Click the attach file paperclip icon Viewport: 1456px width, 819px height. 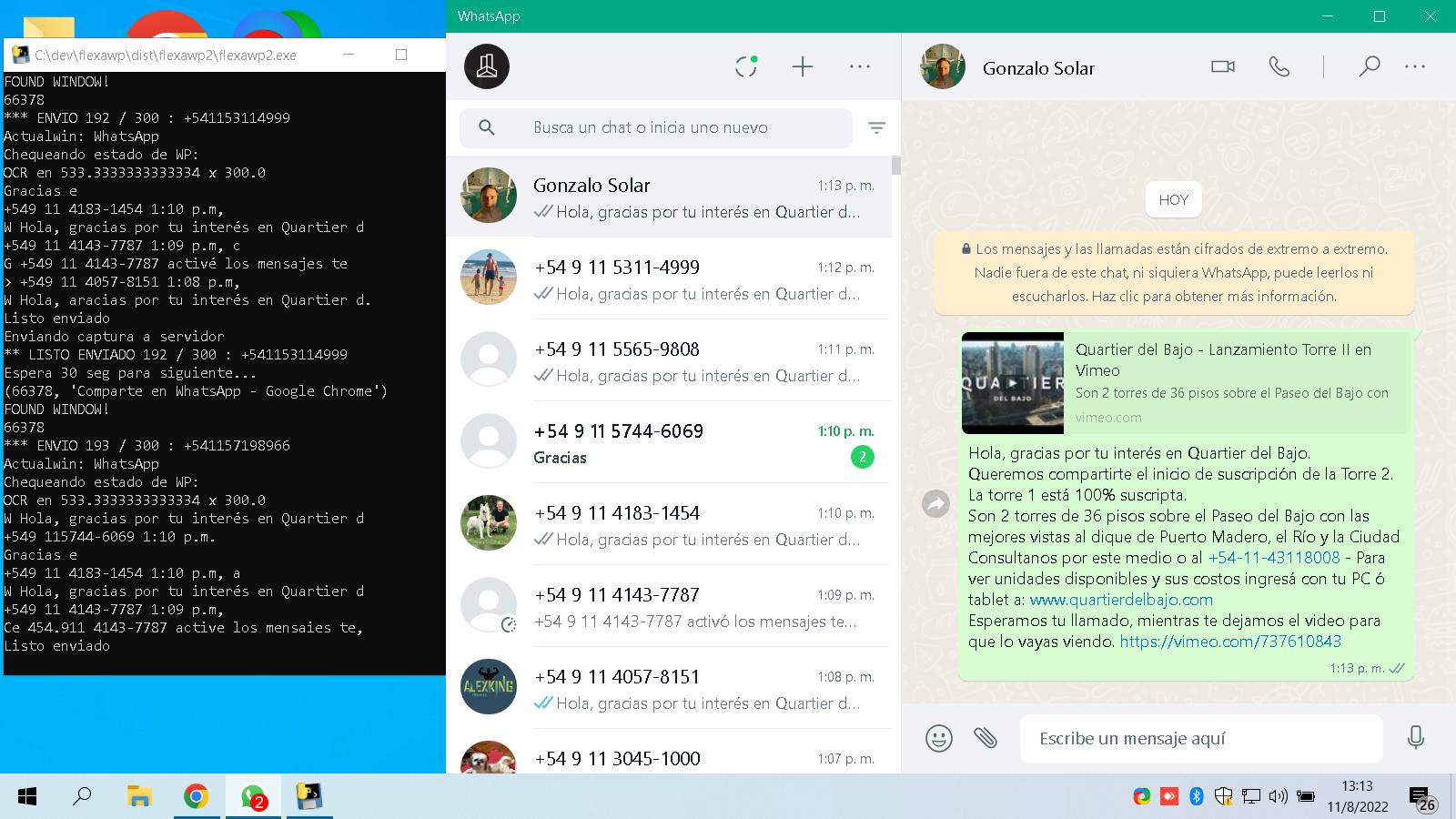tap(986, 737)
